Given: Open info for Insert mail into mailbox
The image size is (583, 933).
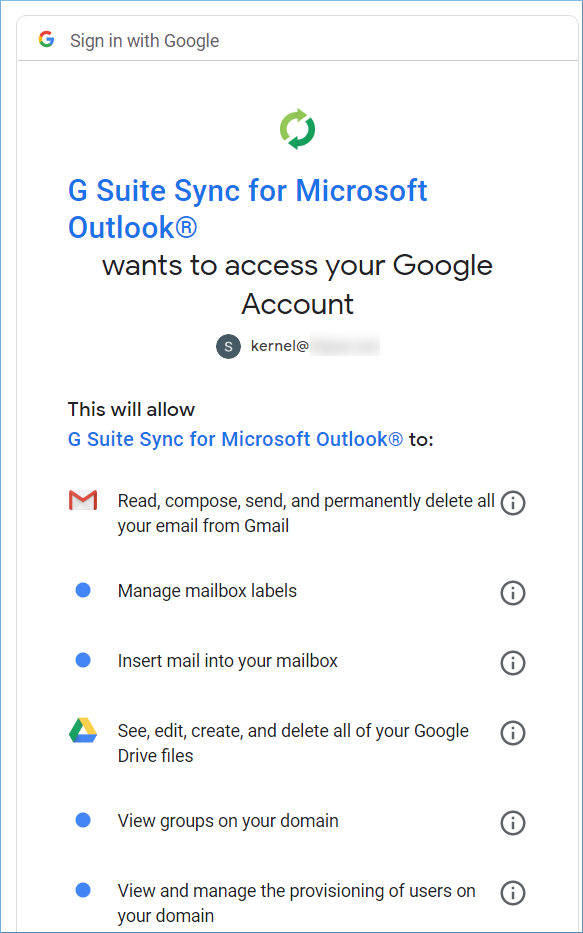Looking at the screenshot, I should [x=513, y=662].
